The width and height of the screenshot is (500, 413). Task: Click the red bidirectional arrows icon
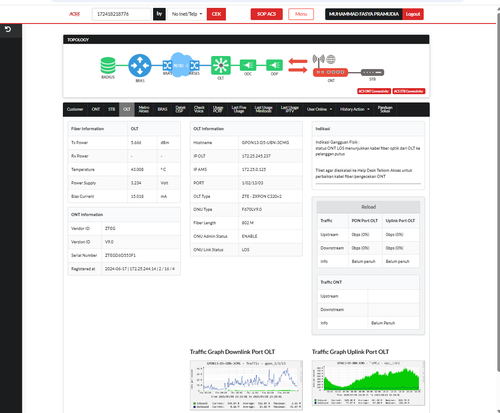tap(298, 66)
